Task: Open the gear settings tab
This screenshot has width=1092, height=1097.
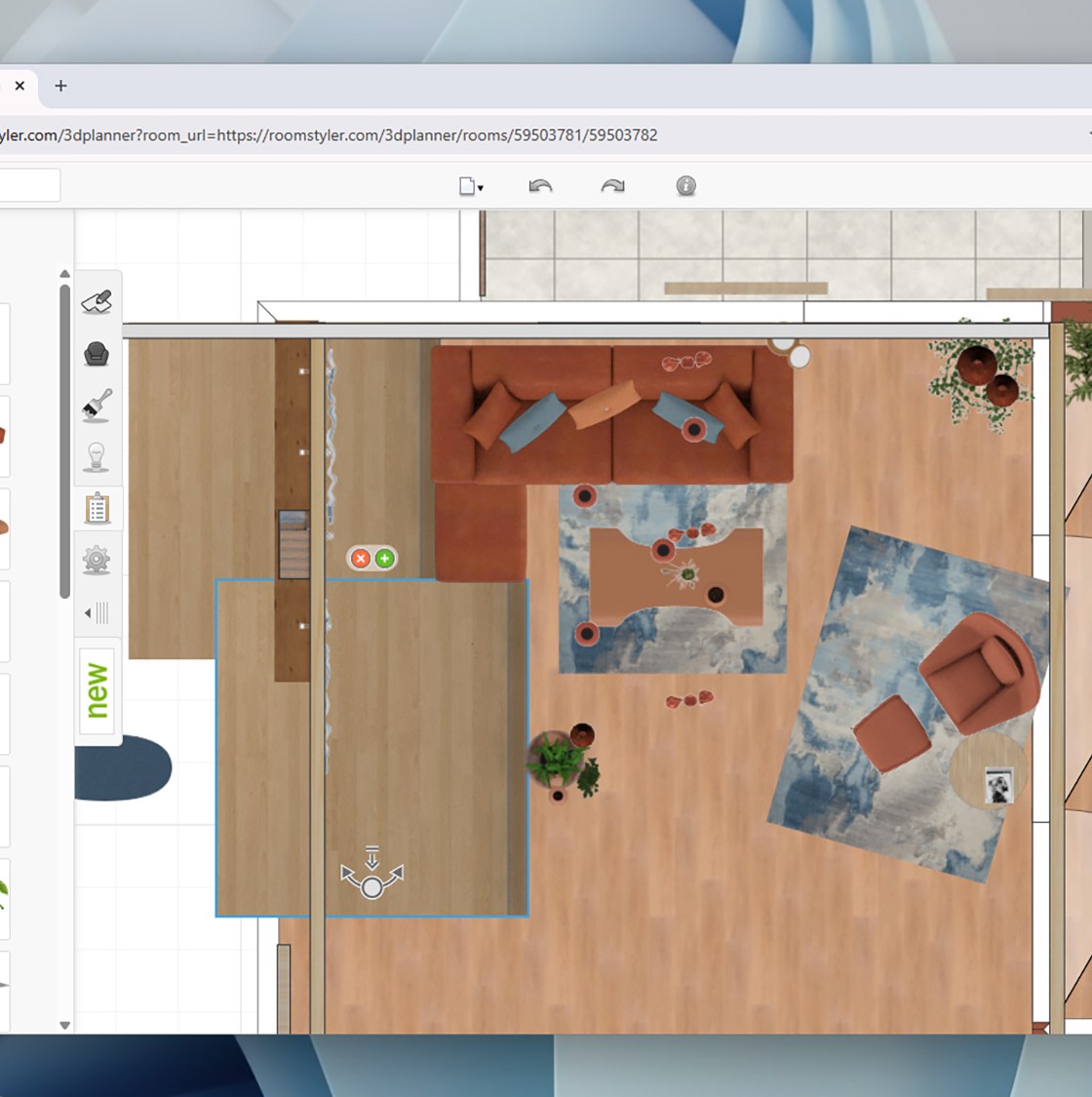Action: 97,560
